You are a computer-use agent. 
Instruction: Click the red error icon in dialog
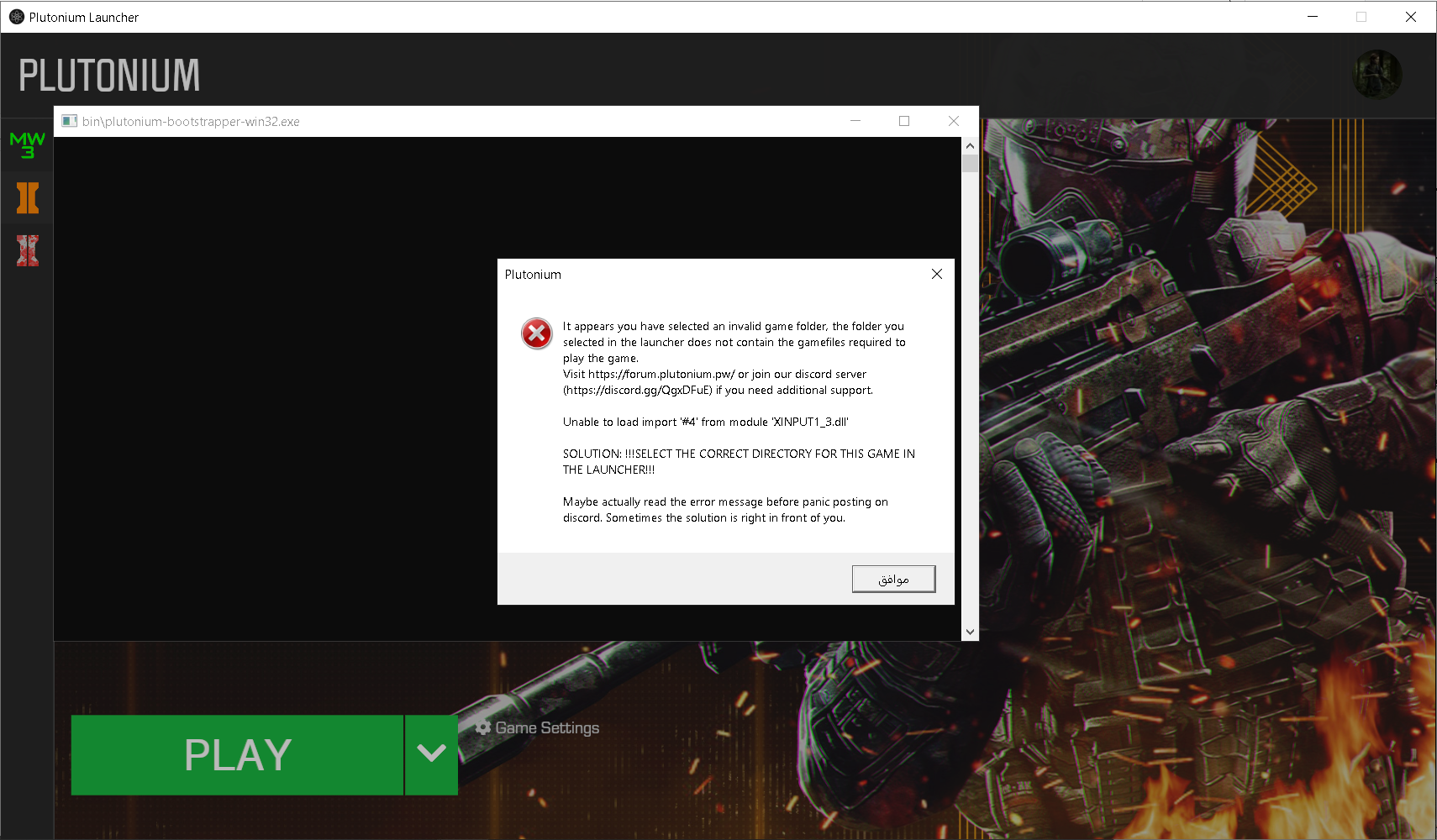tap(536, 333)
